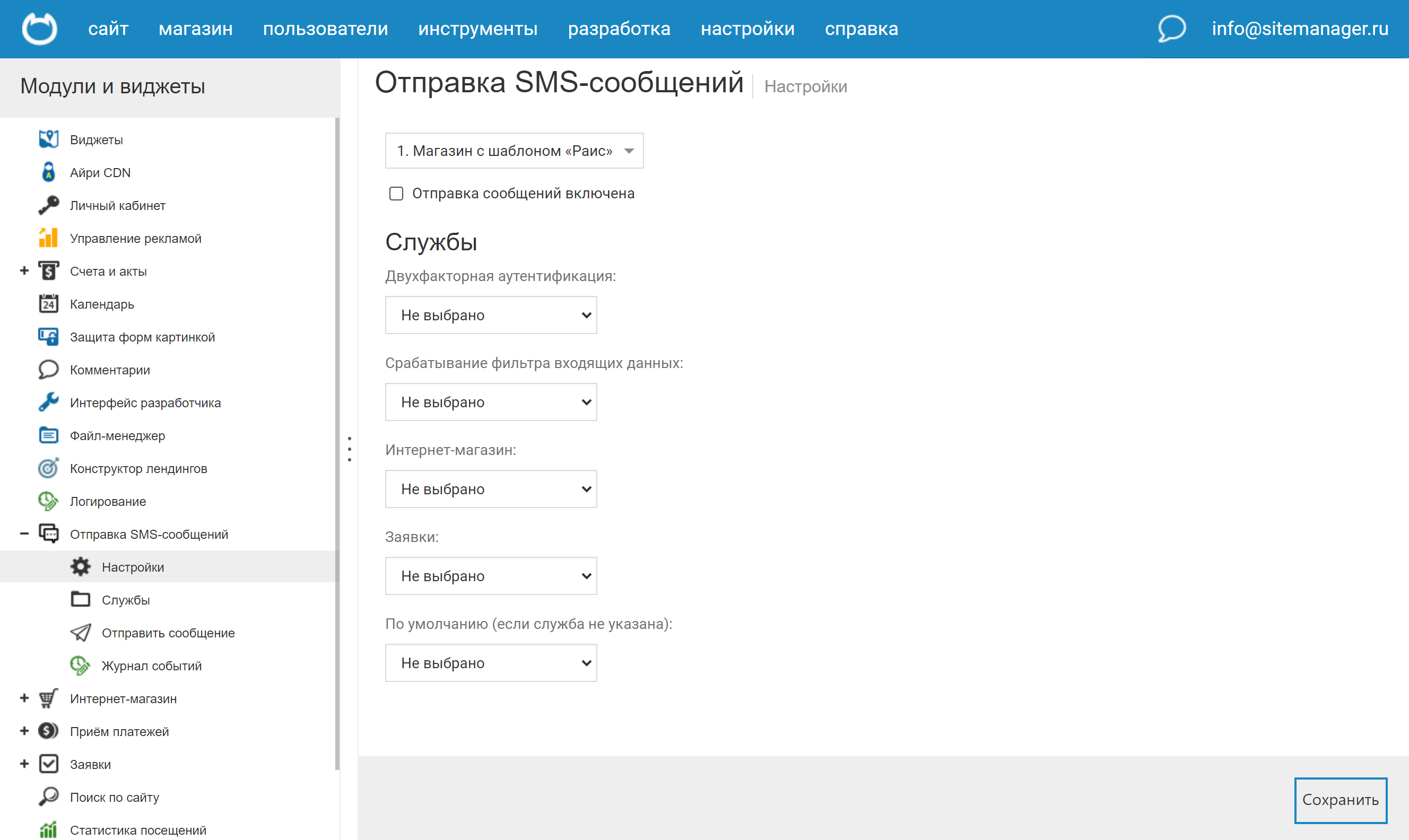This screenshot has width=1409, height=840.
Task: Click the info@sitemanager.ru email link
Action: [x=1299, y=28]
